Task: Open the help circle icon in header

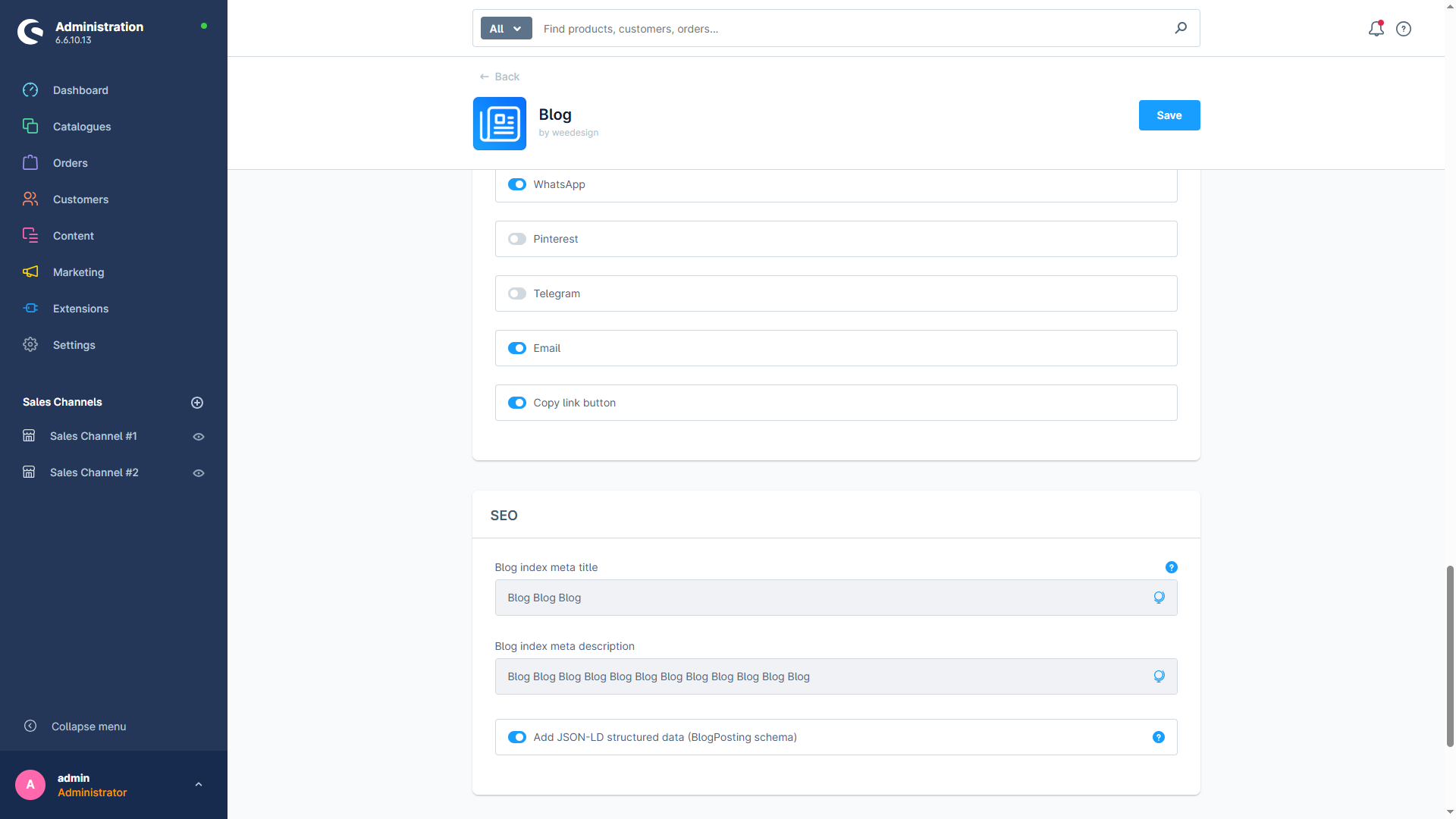Action: (x=1404, y=29)
